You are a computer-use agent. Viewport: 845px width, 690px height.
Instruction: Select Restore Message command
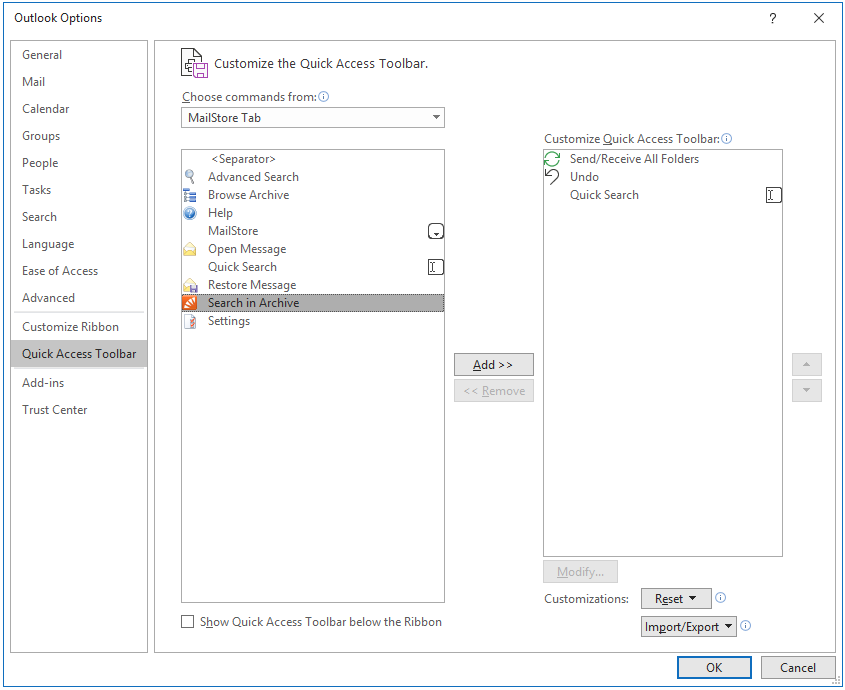pyautogui.click(x=313, y=285)
